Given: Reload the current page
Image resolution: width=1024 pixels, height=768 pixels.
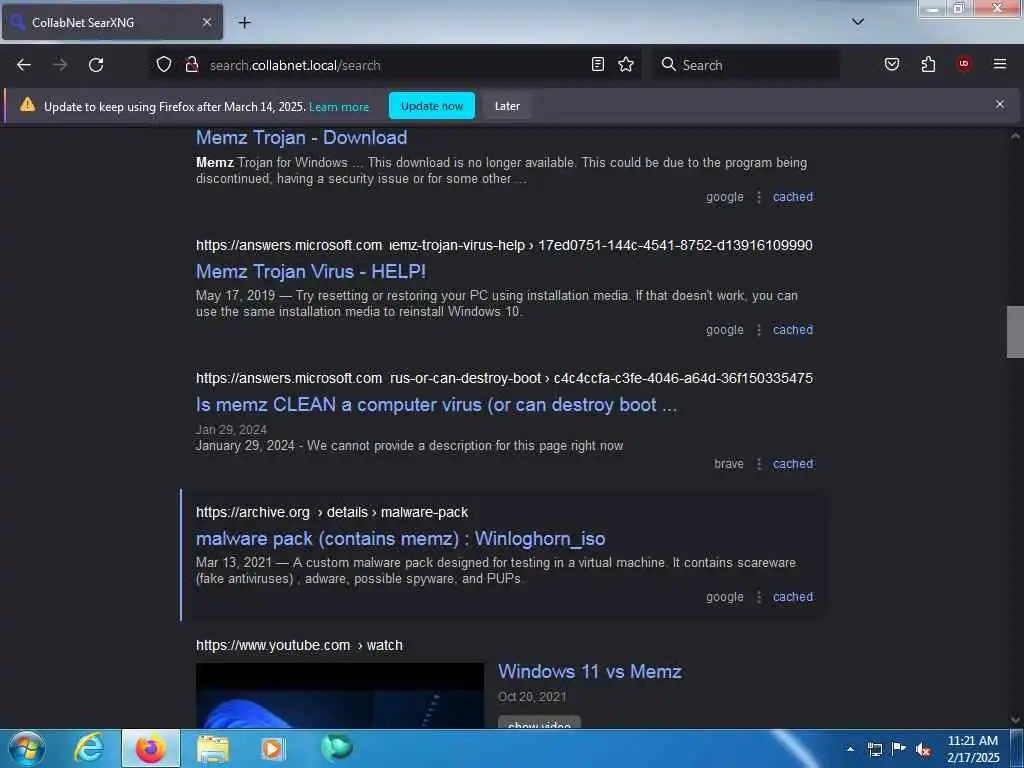Looking at the screenshot, I should coord(96,65).
